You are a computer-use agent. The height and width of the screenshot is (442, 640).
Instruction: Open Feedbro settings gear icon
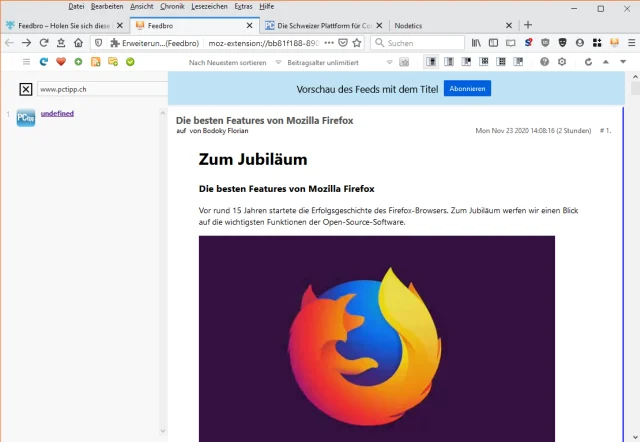click(562, 62)
